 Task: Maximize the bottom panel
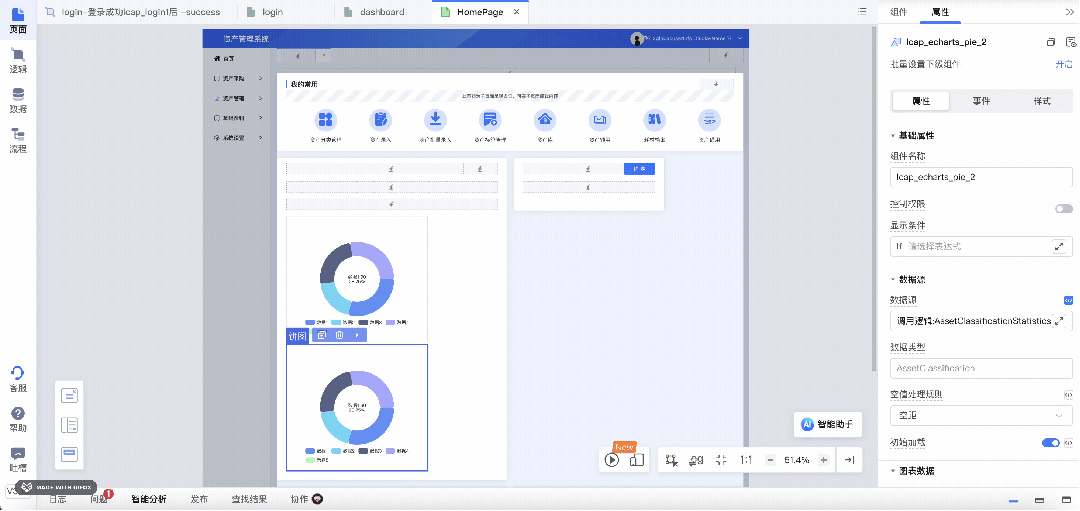[1066, 500]
